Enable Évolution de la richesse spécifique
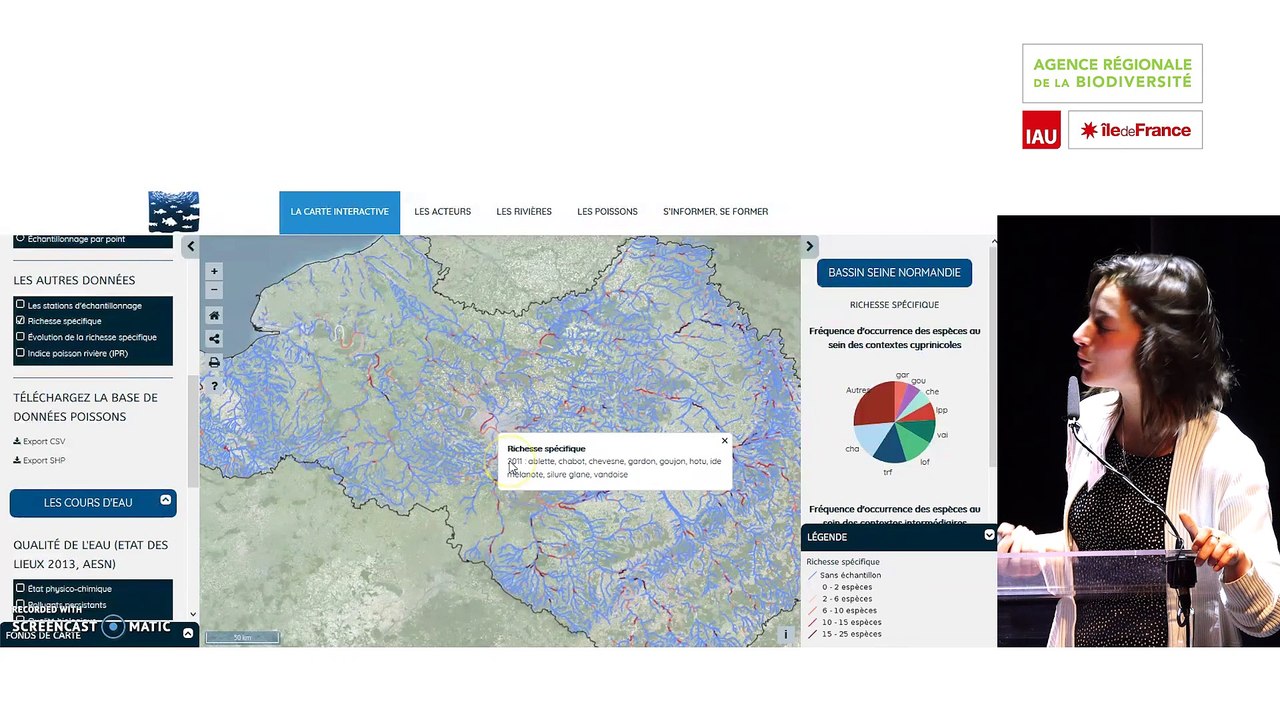Screen dimensions: 1280x720 [x=20, y=337]
